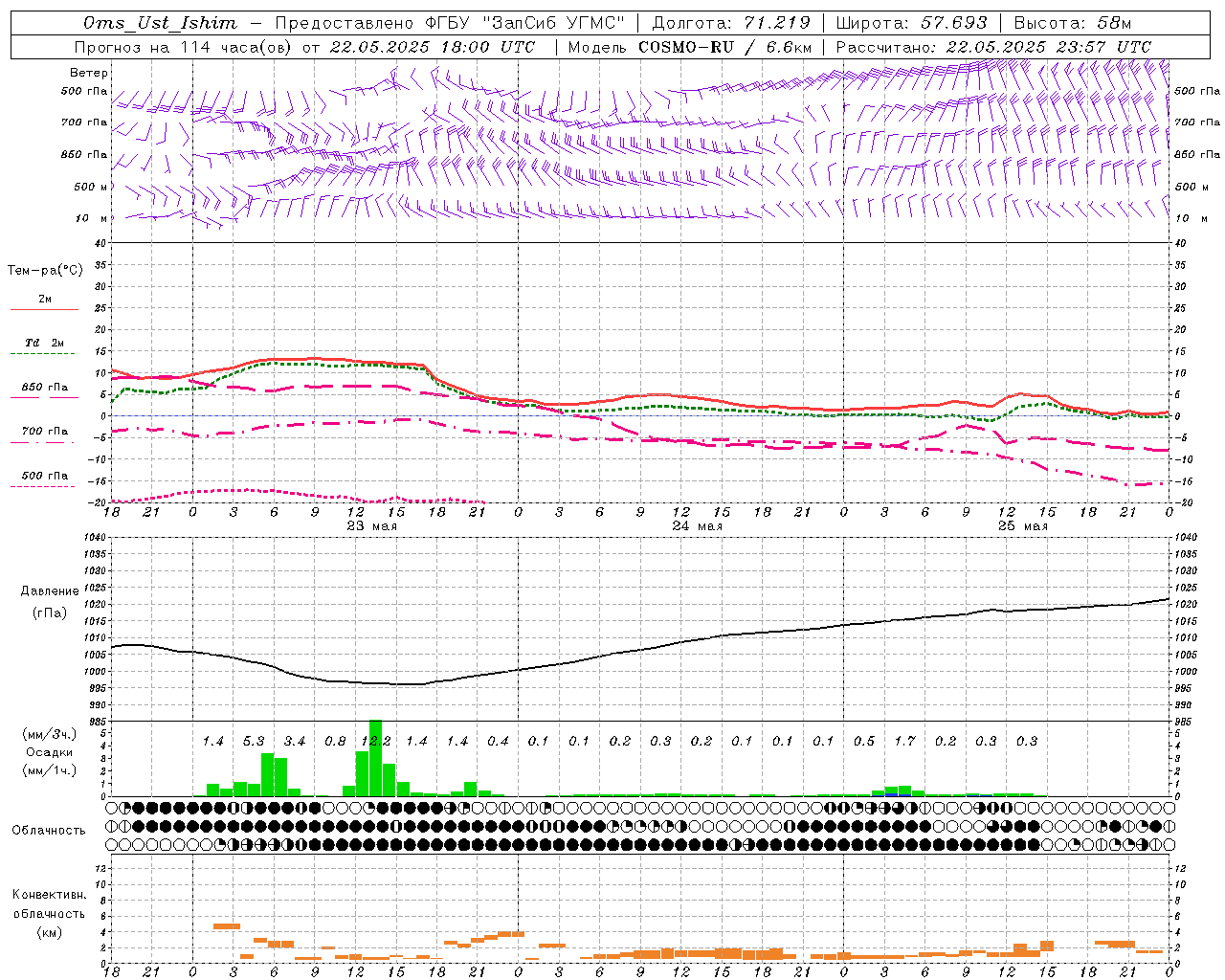Click the tallest green precipitation bar
Screen dimensions: 1225x980
(375, 758)
